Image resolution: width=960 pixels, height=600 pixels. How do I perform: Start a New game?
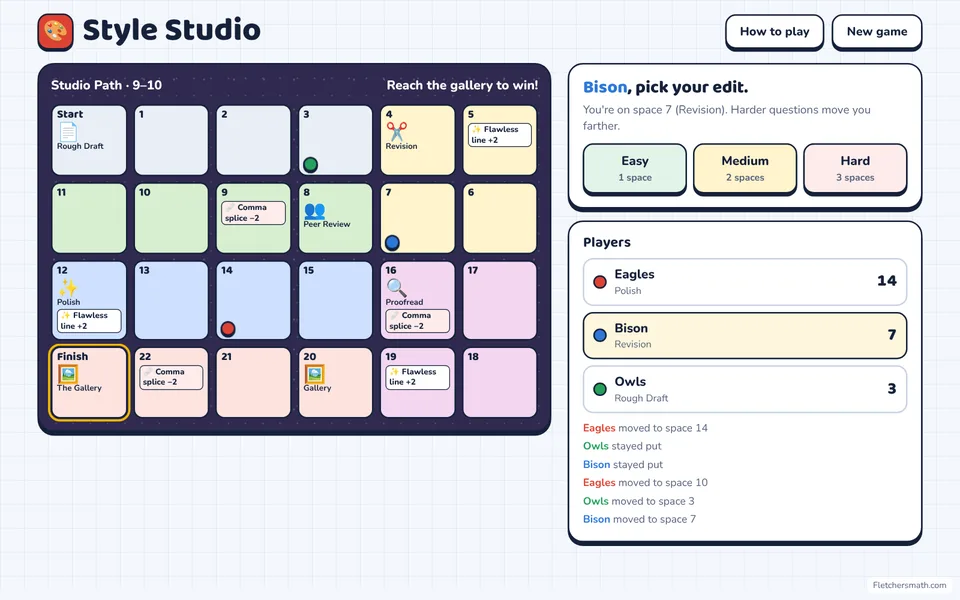point(877,32)
